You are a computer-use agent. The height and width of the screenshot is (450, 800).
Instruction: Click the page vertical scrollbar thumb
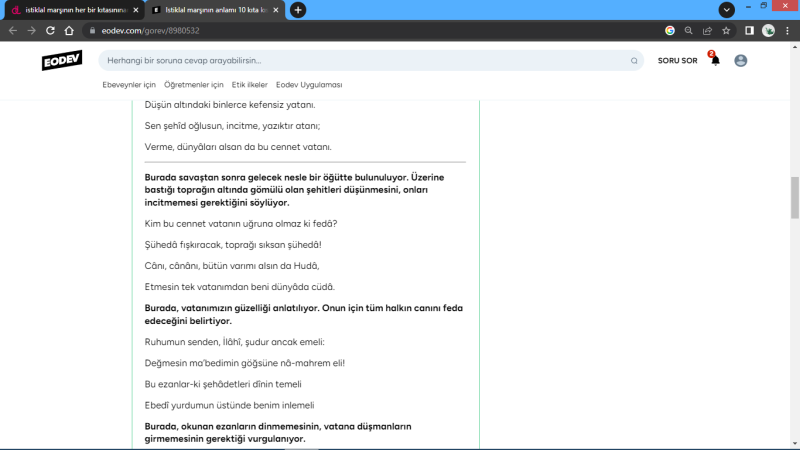point(794,197)
